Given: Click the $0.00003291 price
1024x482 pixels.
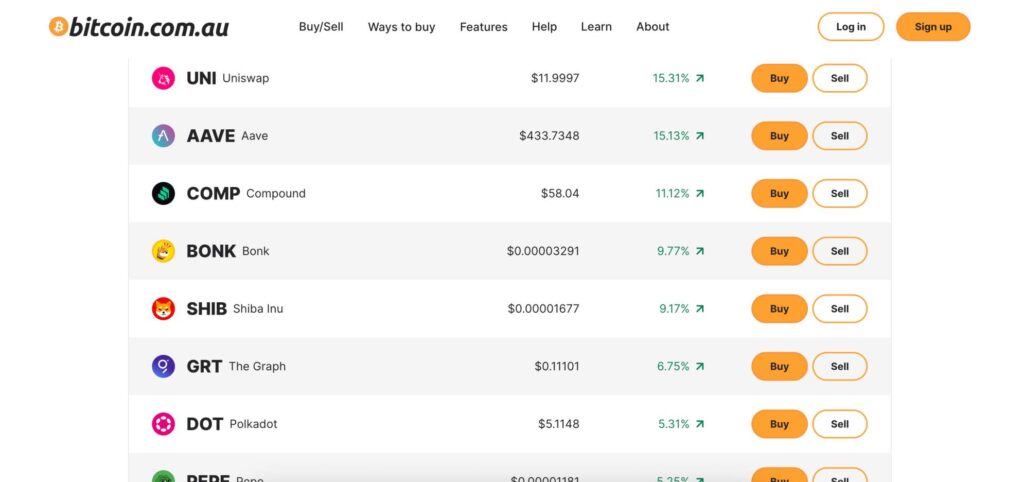Looking at the screenshot, I should point(543,251).
